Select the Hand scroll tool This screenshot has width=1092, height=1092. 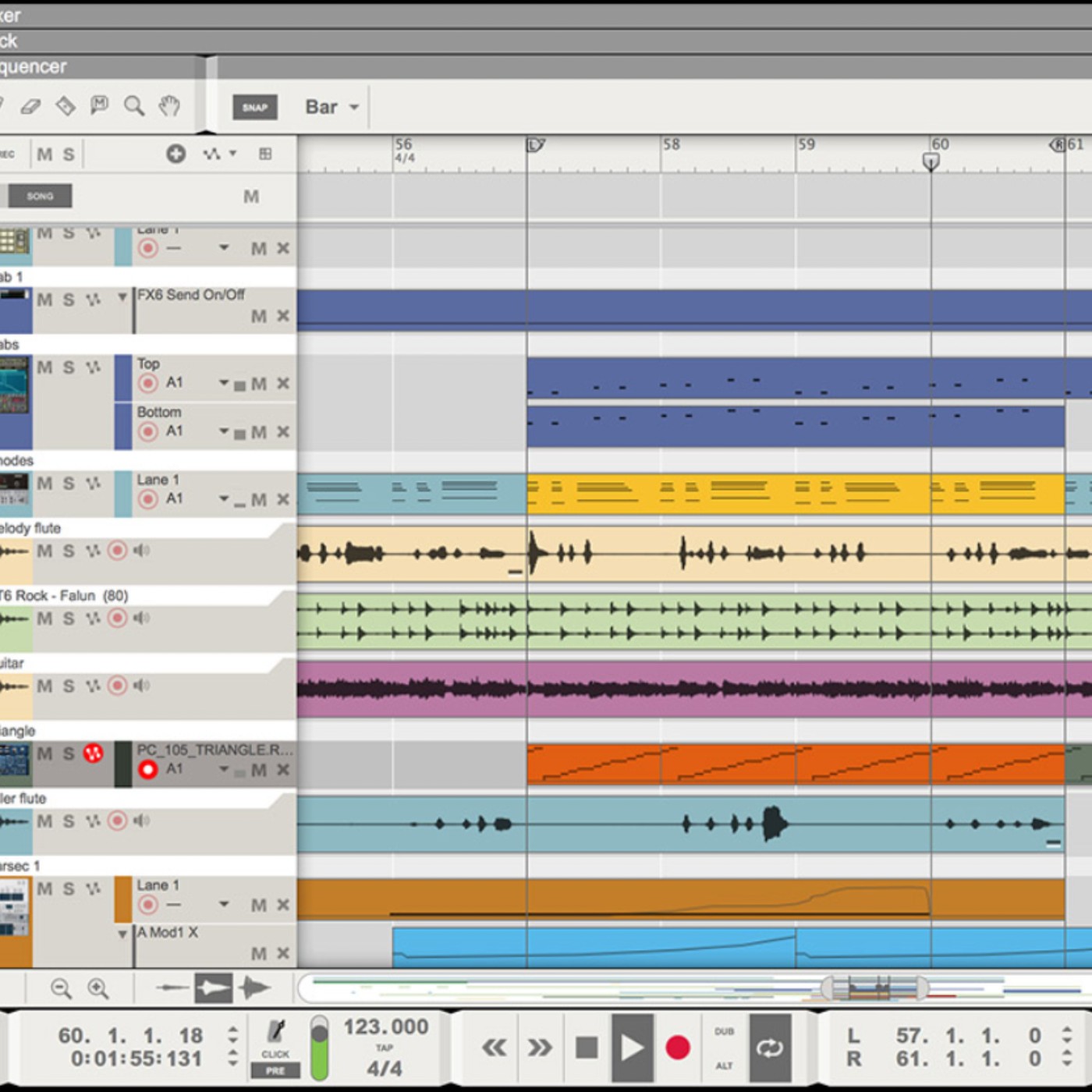click(x=168, y=106)
